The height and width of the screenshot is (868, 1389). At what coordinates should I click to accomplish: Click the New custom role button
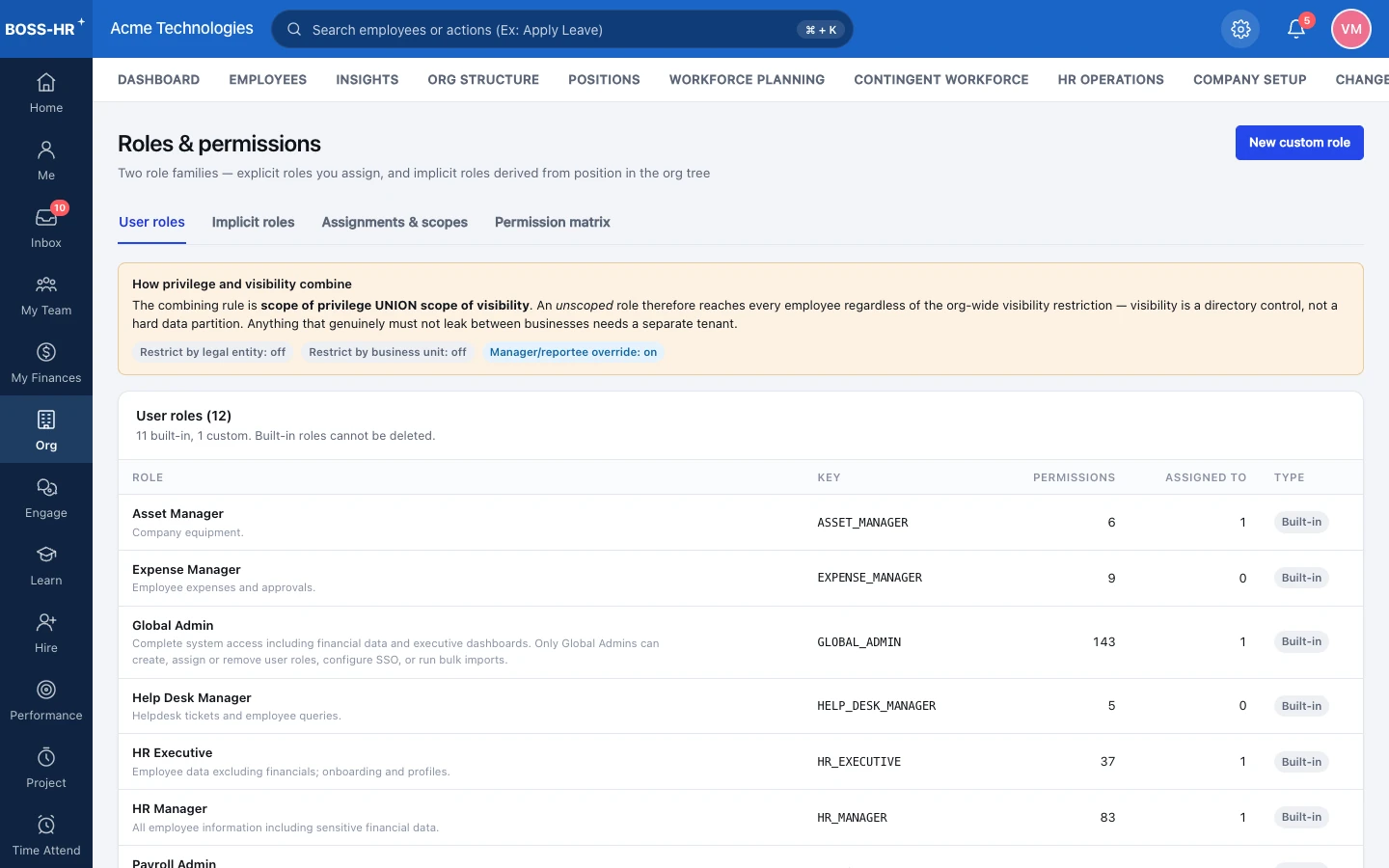coord(1299,143)
